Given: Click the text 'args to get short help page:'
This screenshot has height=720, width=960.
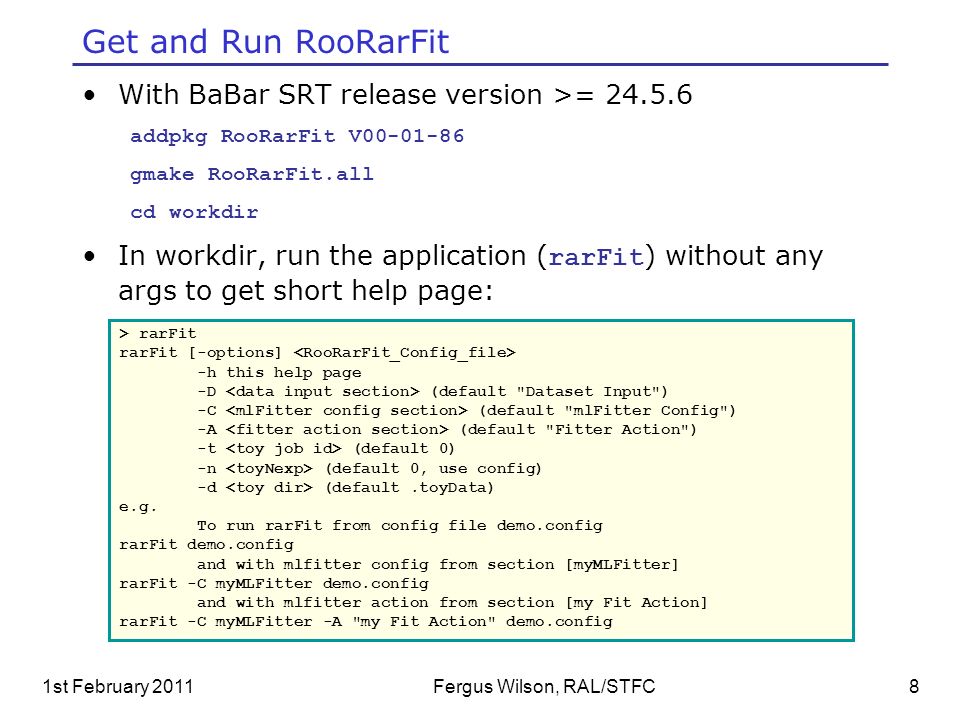Looking at the screenshot, I should coord(306,291).
